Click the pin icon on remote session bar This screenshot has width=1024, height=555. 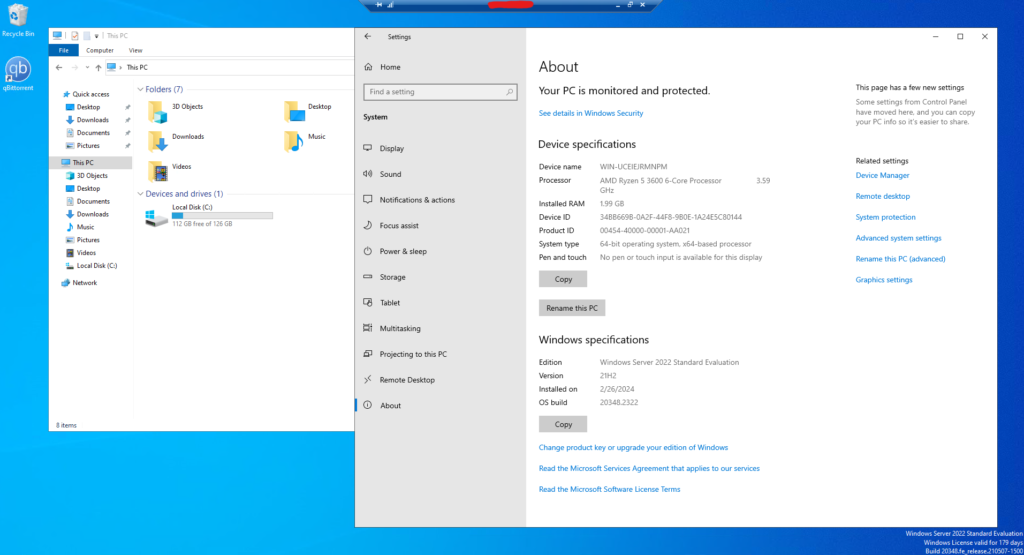379,5
